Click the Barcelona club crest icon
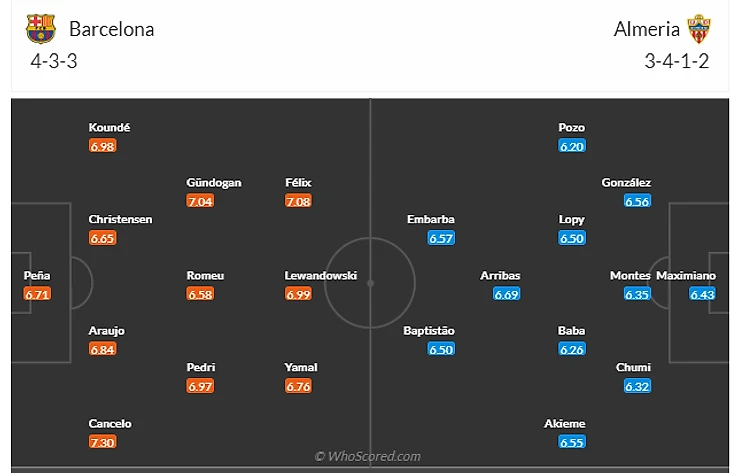This screenshot has width=730, height=473. coord(41,29)
